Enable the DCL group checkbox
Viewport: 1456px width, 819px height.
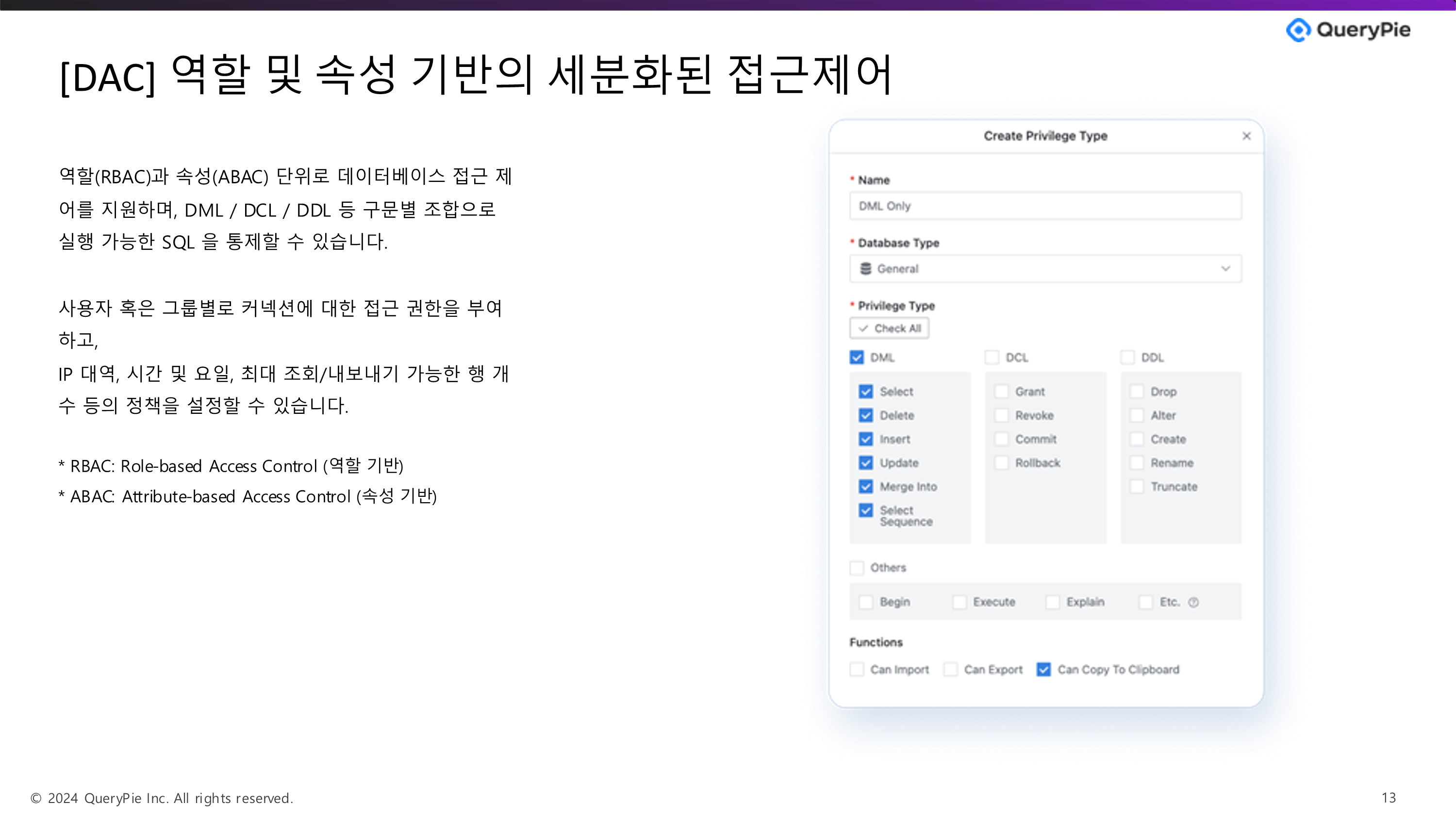coord(992,358)
